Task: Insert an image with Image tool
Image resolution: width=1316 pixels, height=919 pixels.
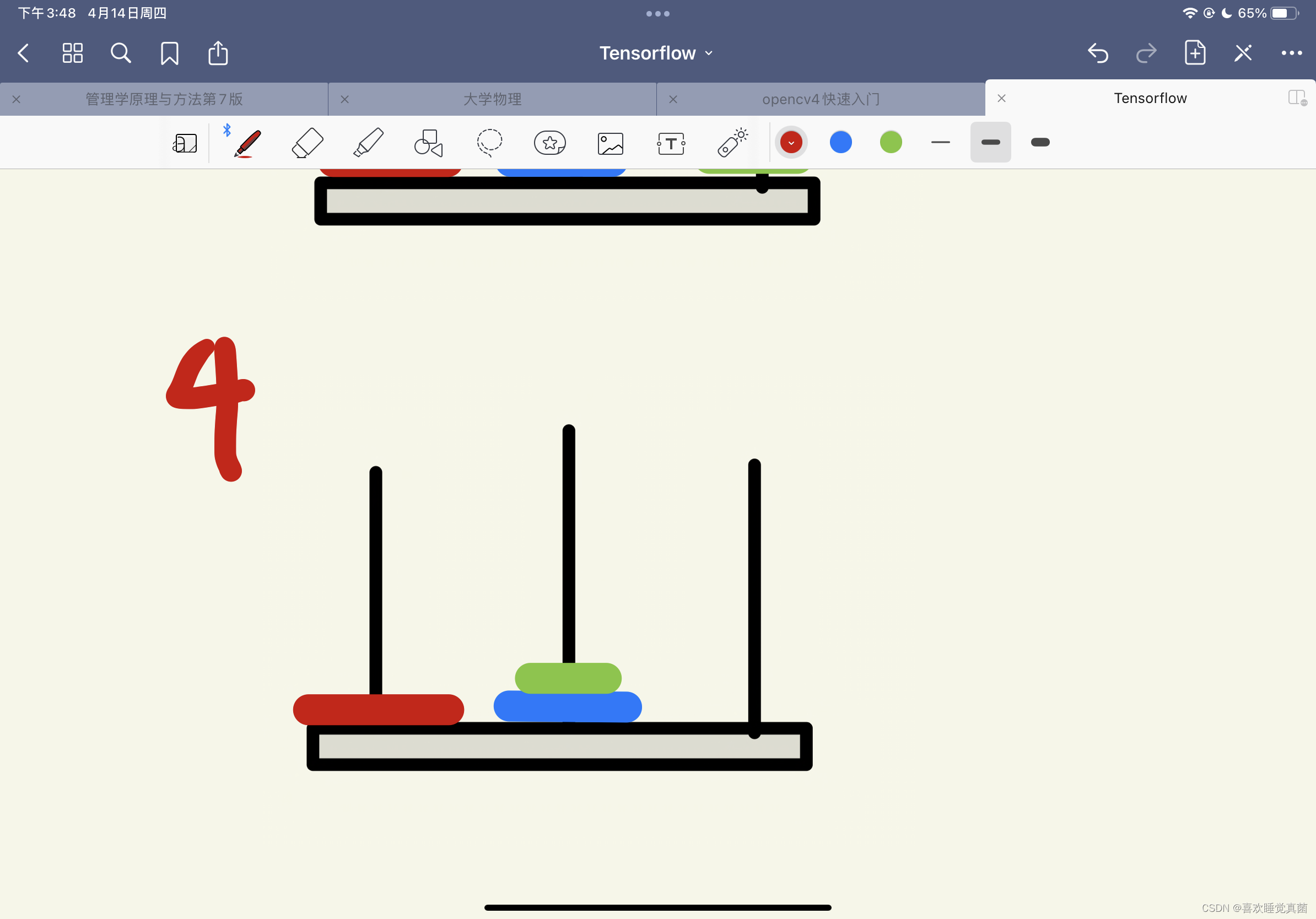Action: point(610,143)
